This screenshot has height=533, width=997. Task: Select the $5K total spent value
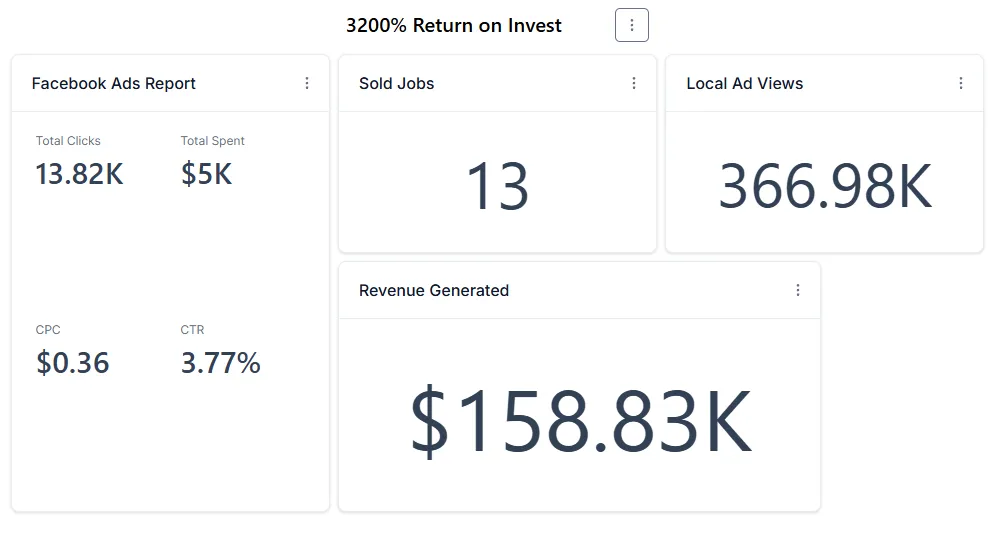[206, 174]
